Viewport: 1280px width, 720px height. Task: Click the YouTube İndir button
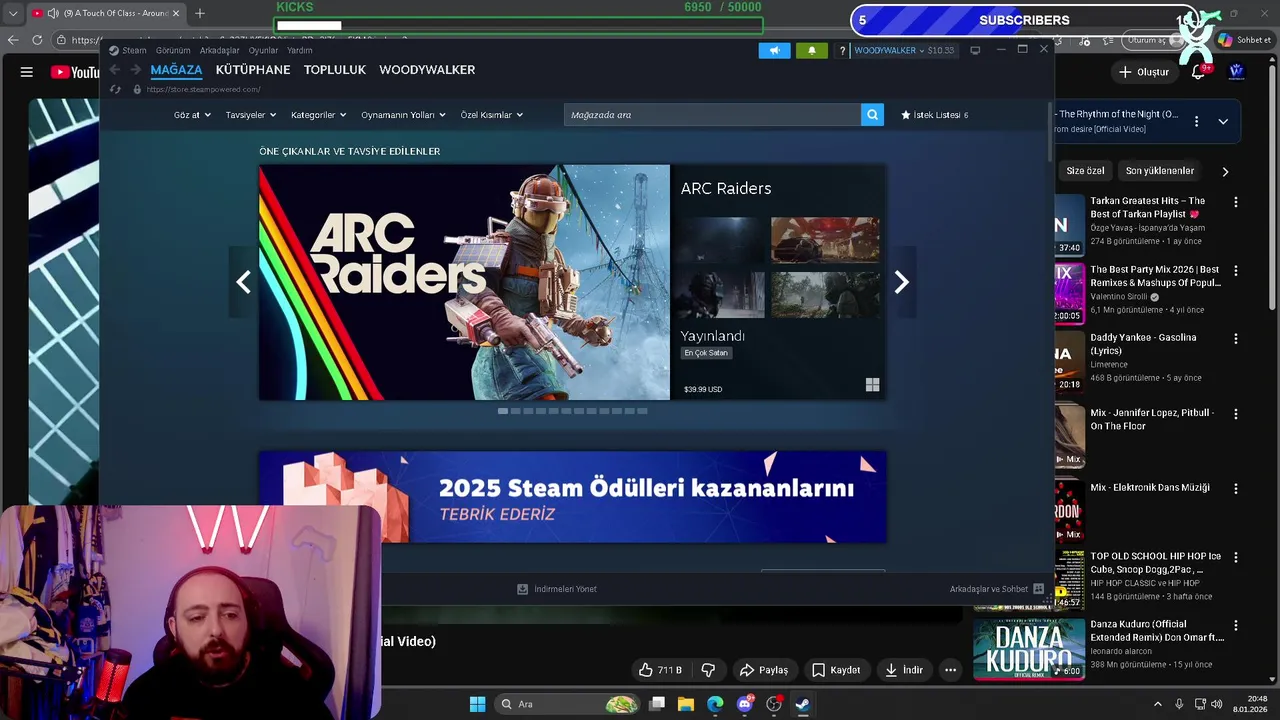coord(904,670)
